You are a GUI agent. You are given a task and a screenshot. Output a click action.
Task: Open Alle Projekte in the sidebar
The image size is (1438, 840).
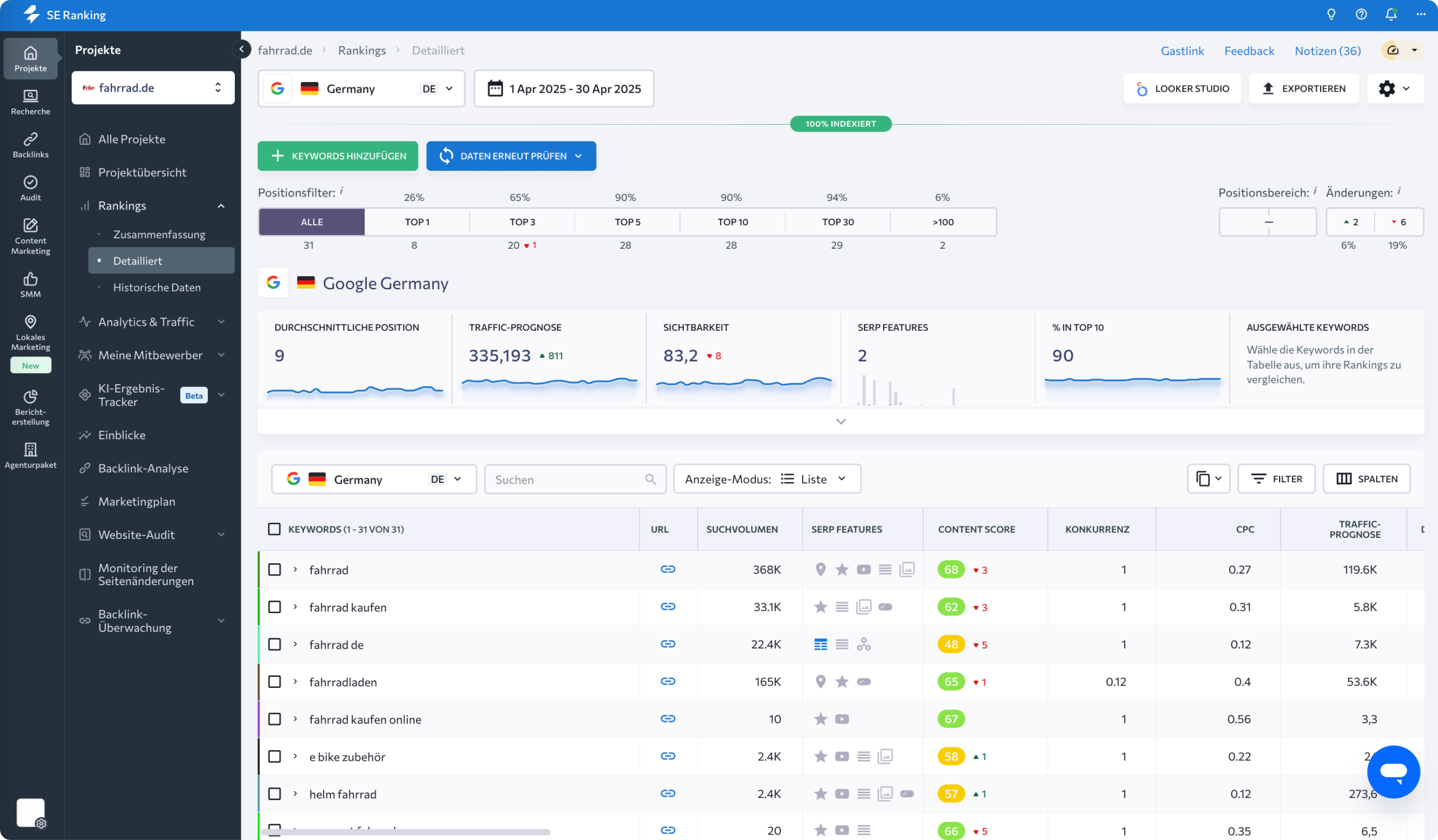[132, 139]
